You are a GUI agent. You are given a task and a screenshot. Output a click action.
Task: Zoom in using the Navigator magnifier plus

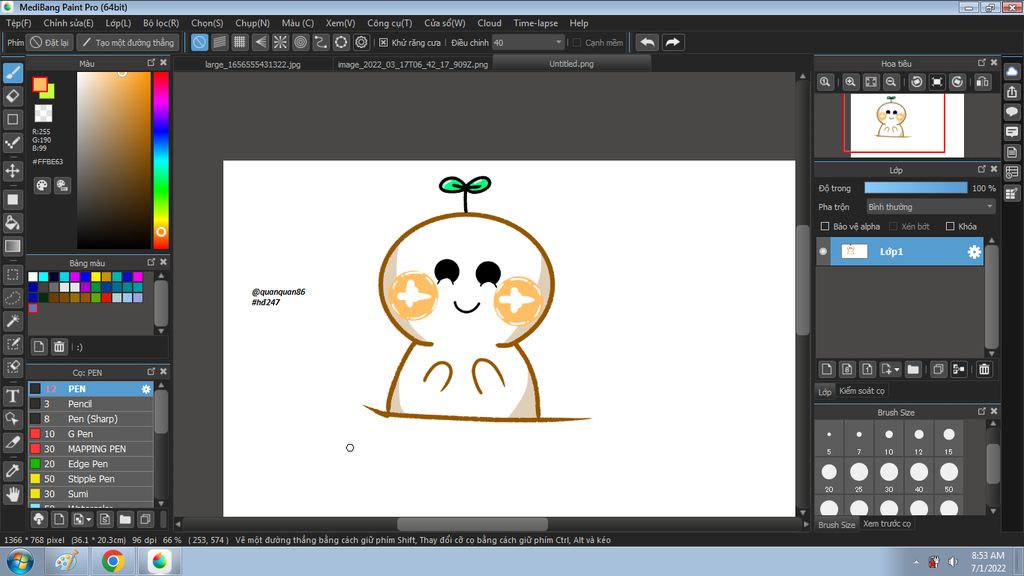[x=850, y=82]
